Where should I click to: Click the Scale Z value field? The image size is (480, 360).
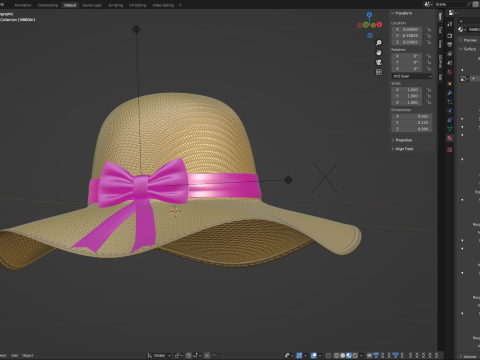407,102
